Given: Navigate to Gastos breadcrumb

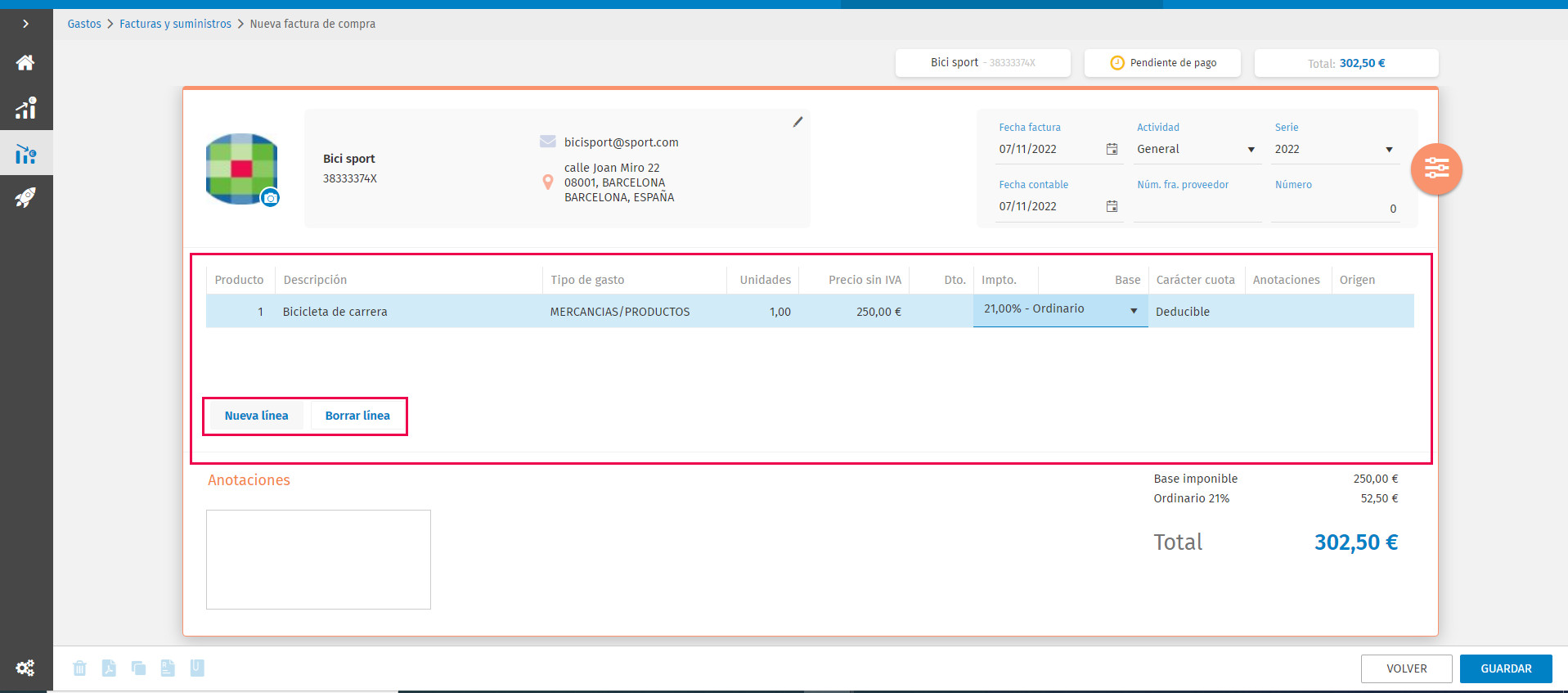Looking at the screenshot, I should click(x=84, y=24).
